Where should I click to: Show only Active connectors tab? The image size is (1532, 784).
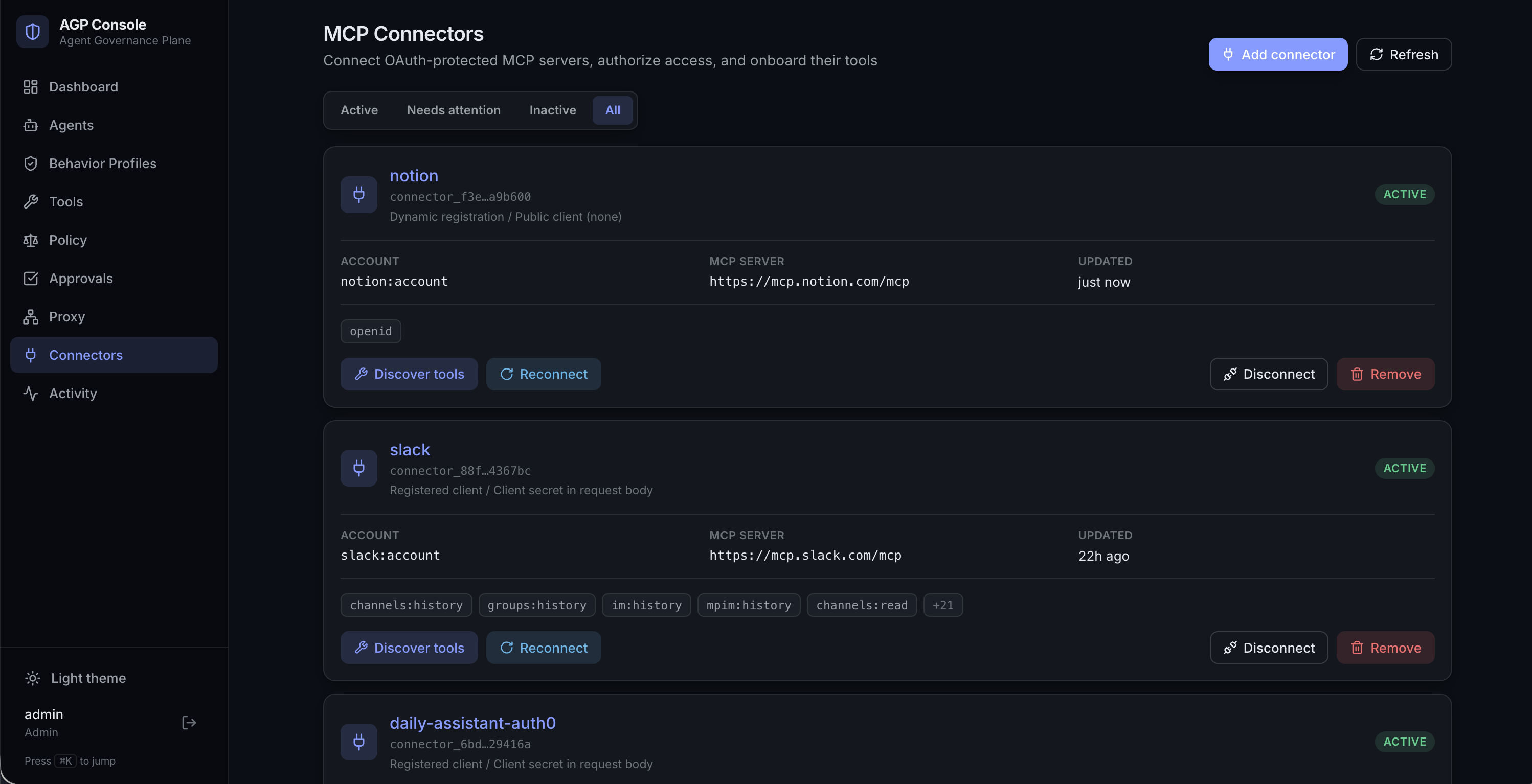pyautogui.click(x=358, y=110)
